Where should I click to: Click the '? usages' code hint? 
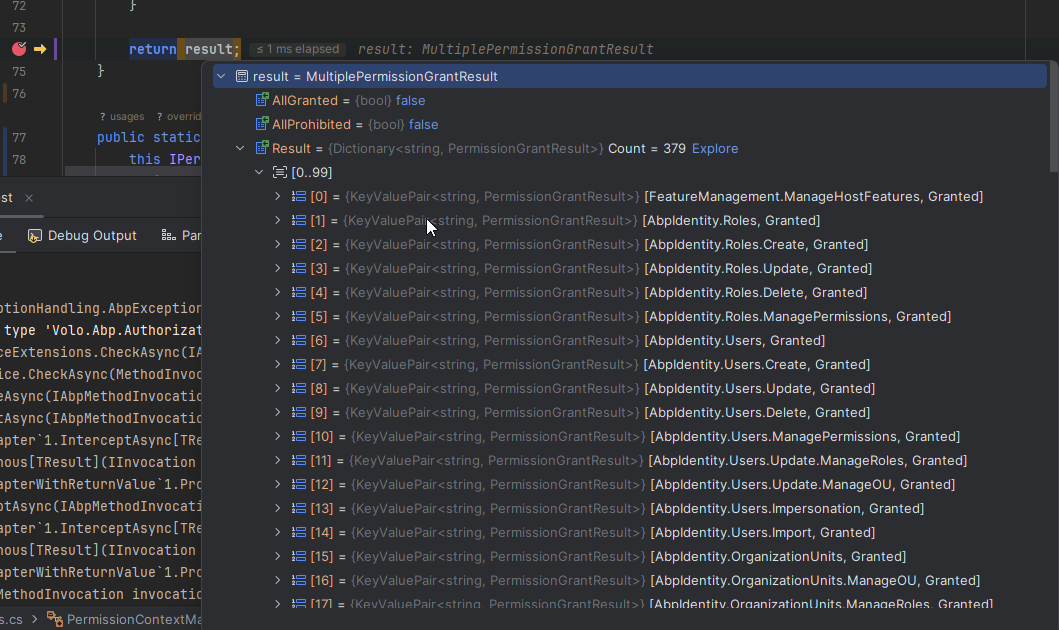point(122,117)
